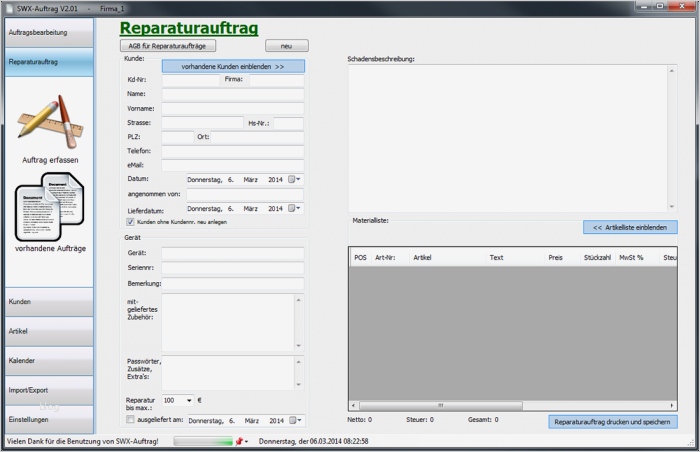700x452 pixels.
Task: Click the Strasse input field
Action: 203,123
